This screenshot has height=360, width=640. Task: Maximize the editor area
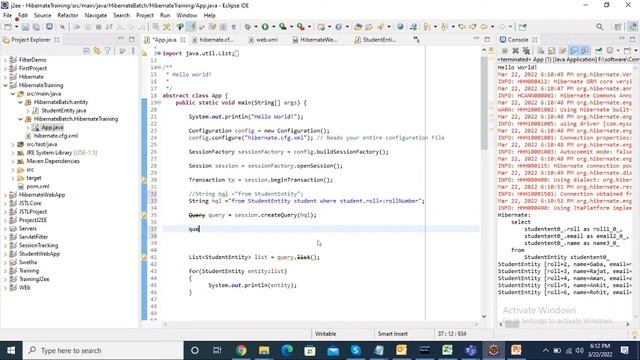[487, 39]
